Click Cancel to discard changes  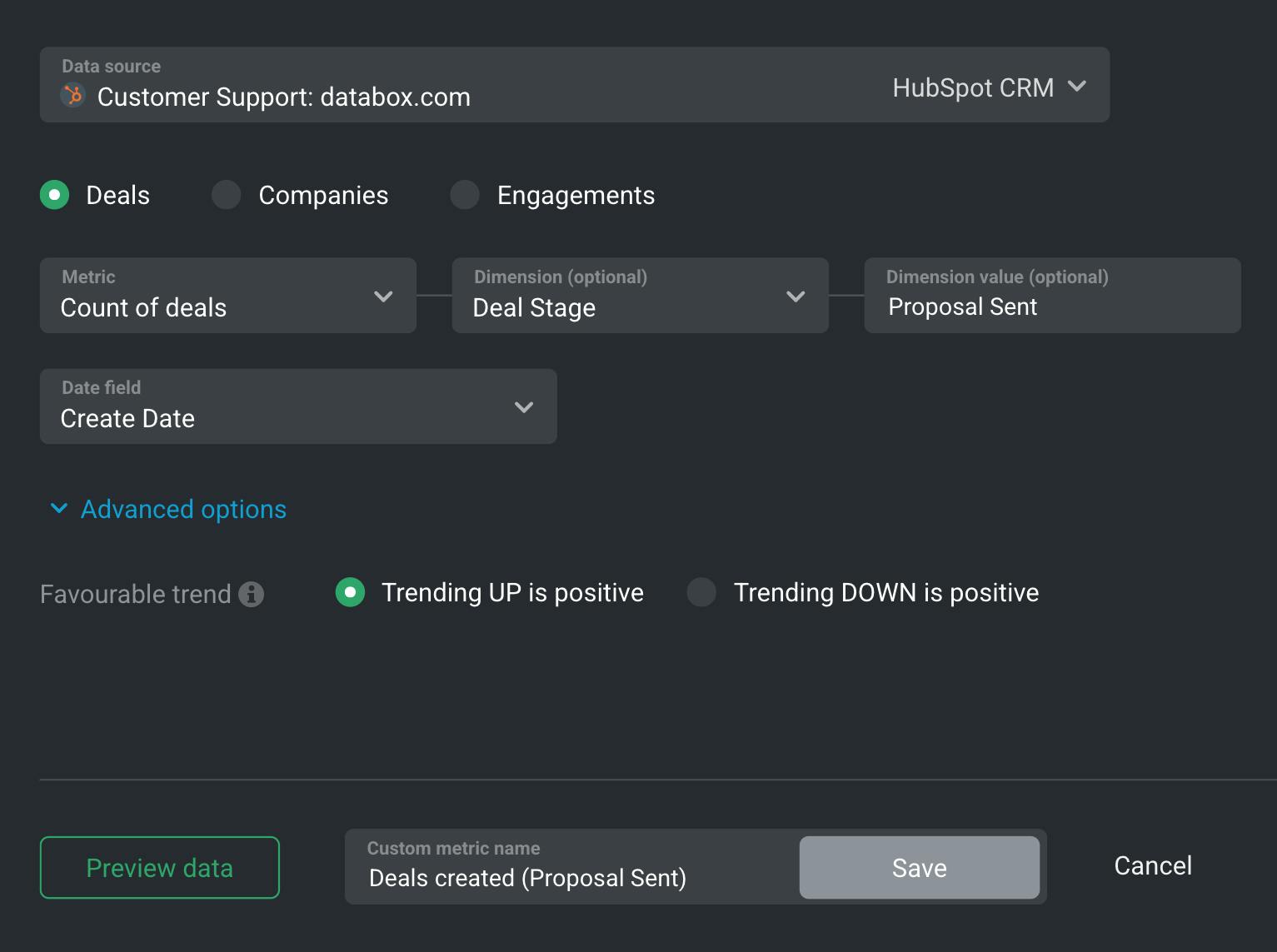(x=1152, y=865)
